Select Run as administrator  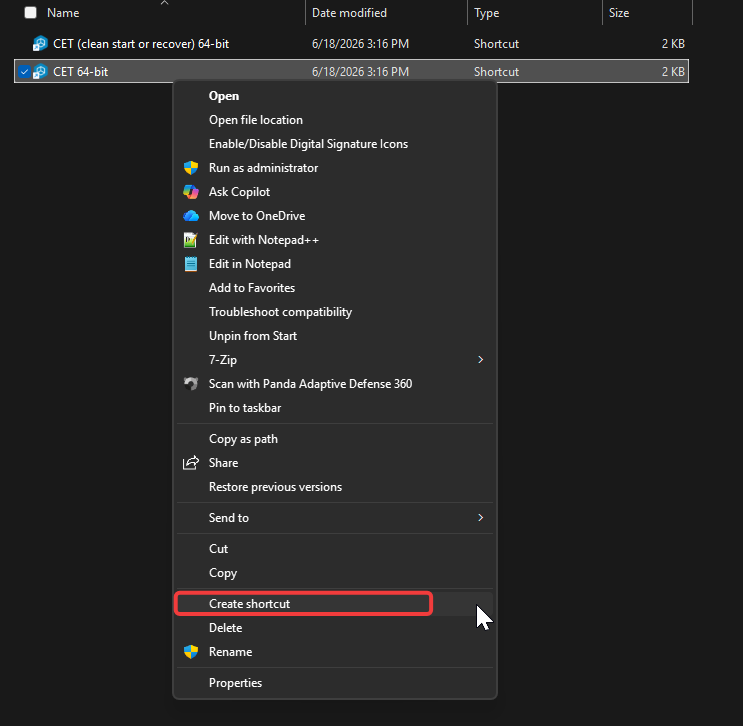(x=263, y=168)
